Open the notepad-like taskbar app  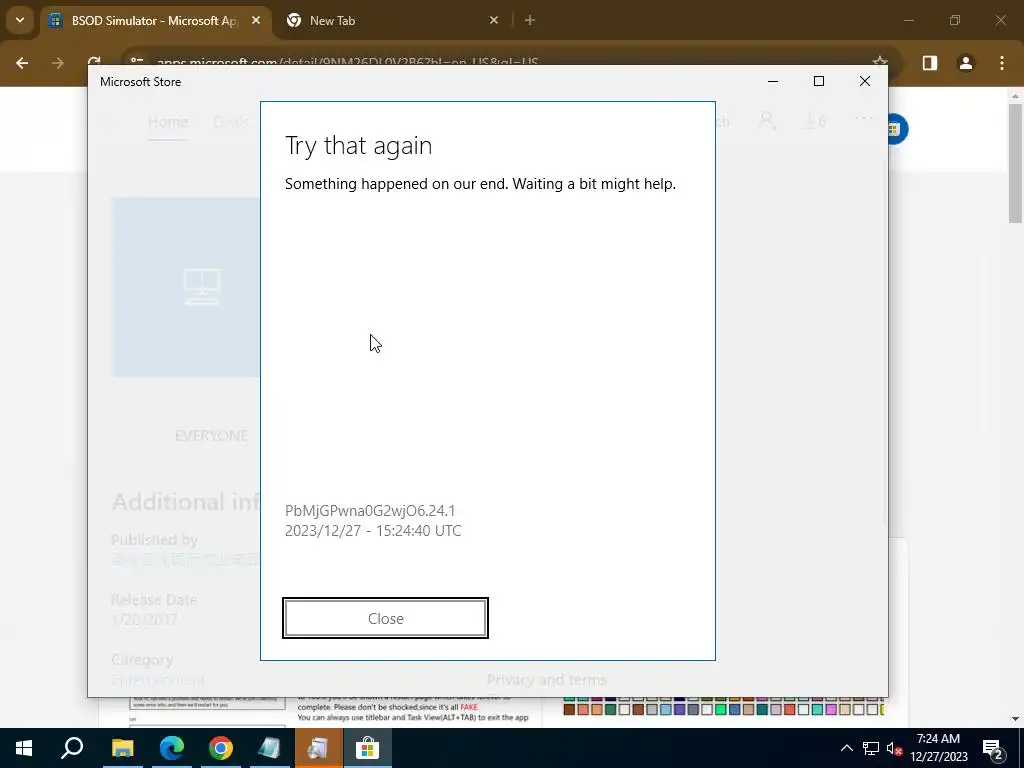(x=269, y=748)
